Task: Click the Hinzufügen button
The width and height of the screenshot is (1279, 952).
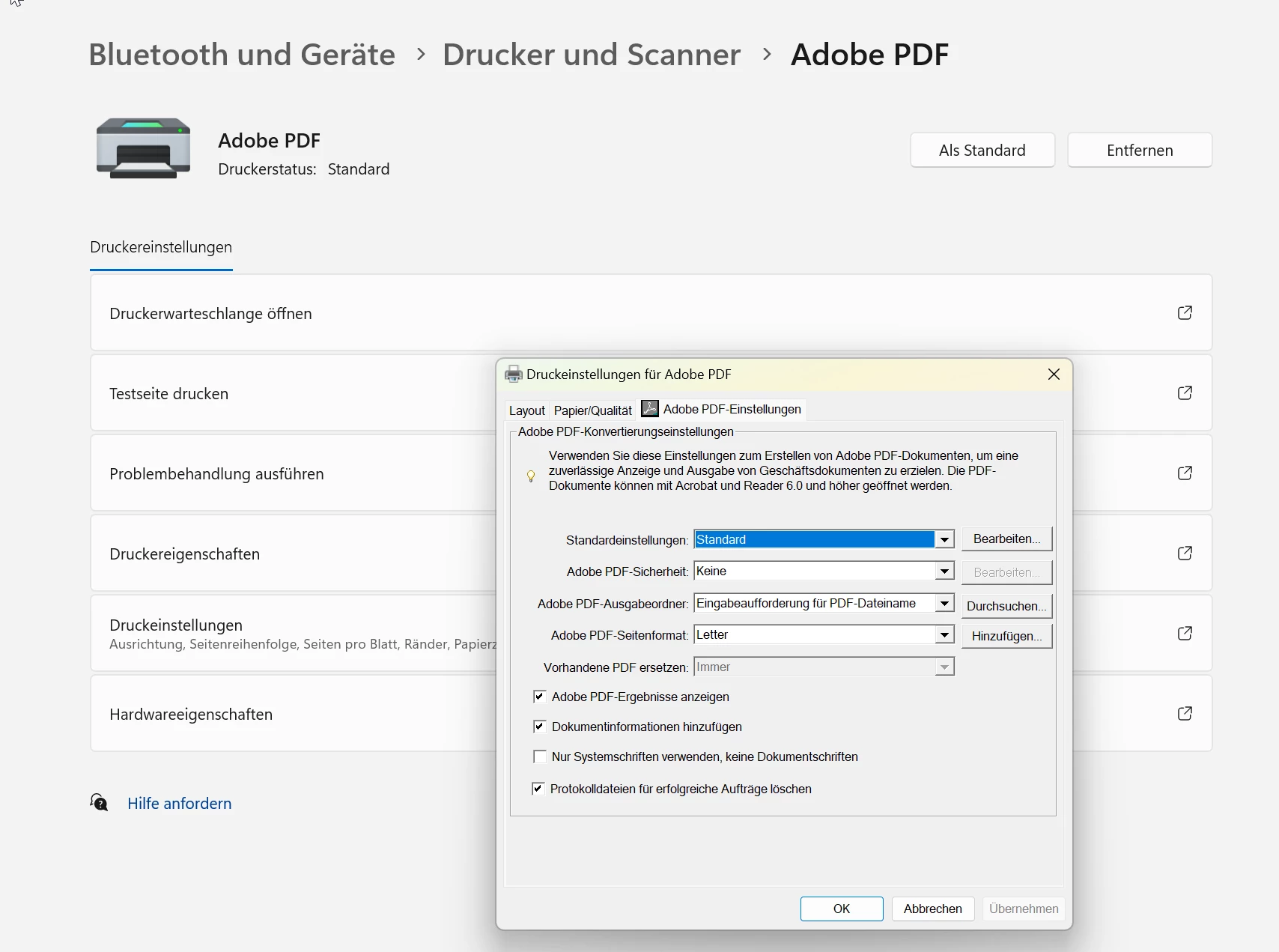Action: coord(1007,636)
